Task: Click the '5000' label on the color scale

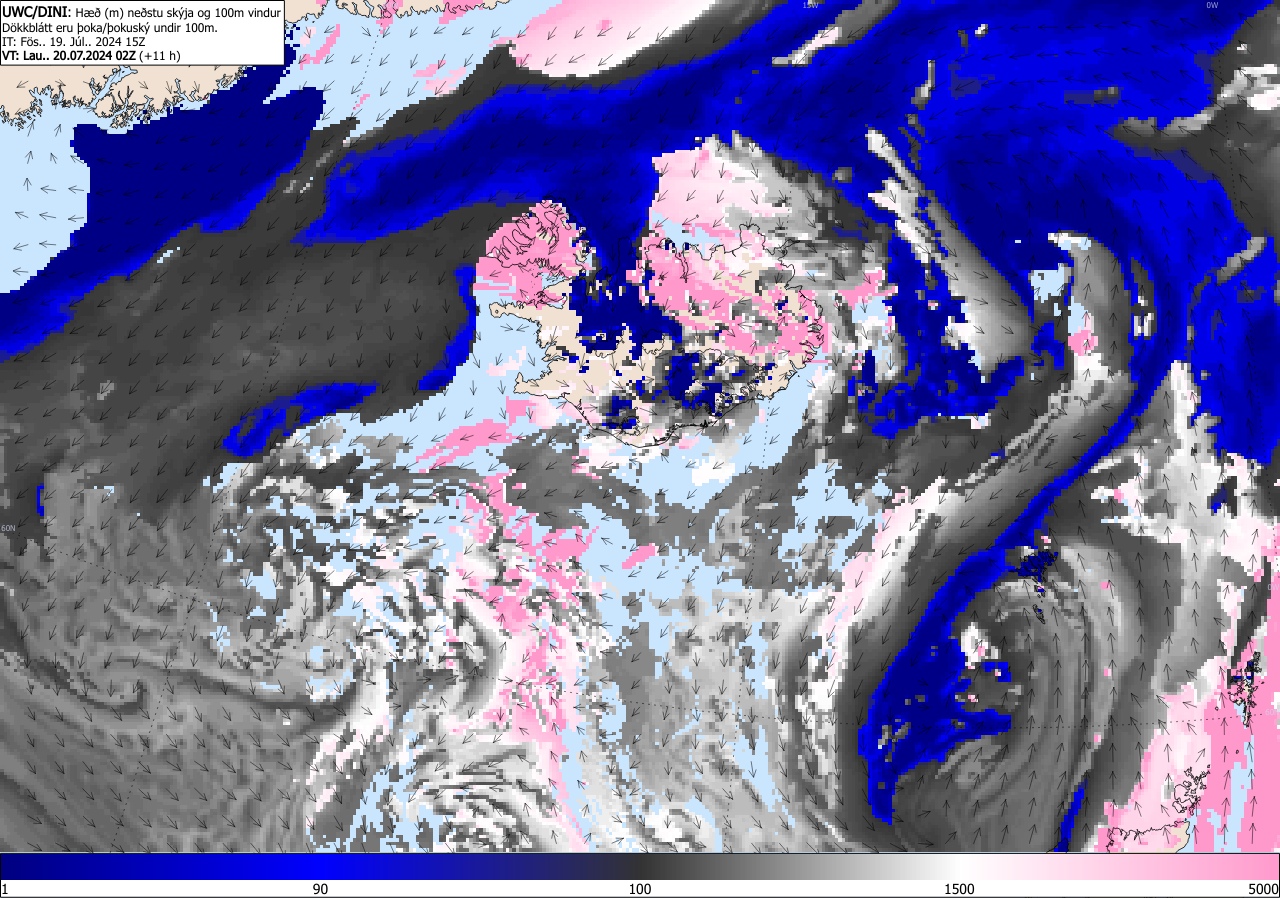Action: click(x=1263, y=889)
